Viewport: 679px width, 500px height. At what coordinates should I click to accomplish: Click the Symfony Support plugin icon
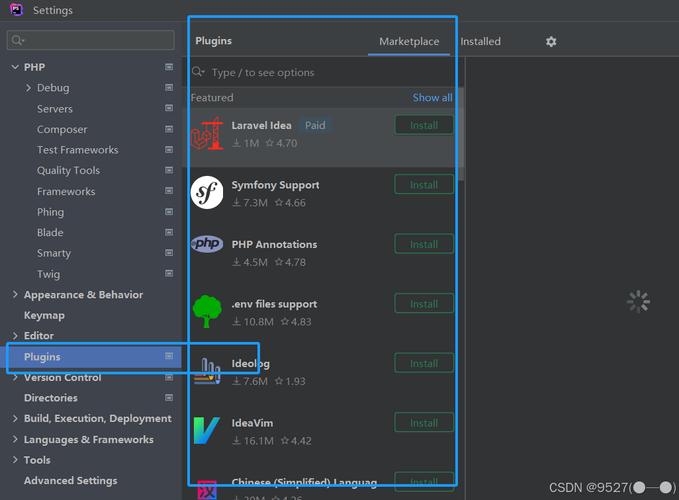click(x=208, y=193)
